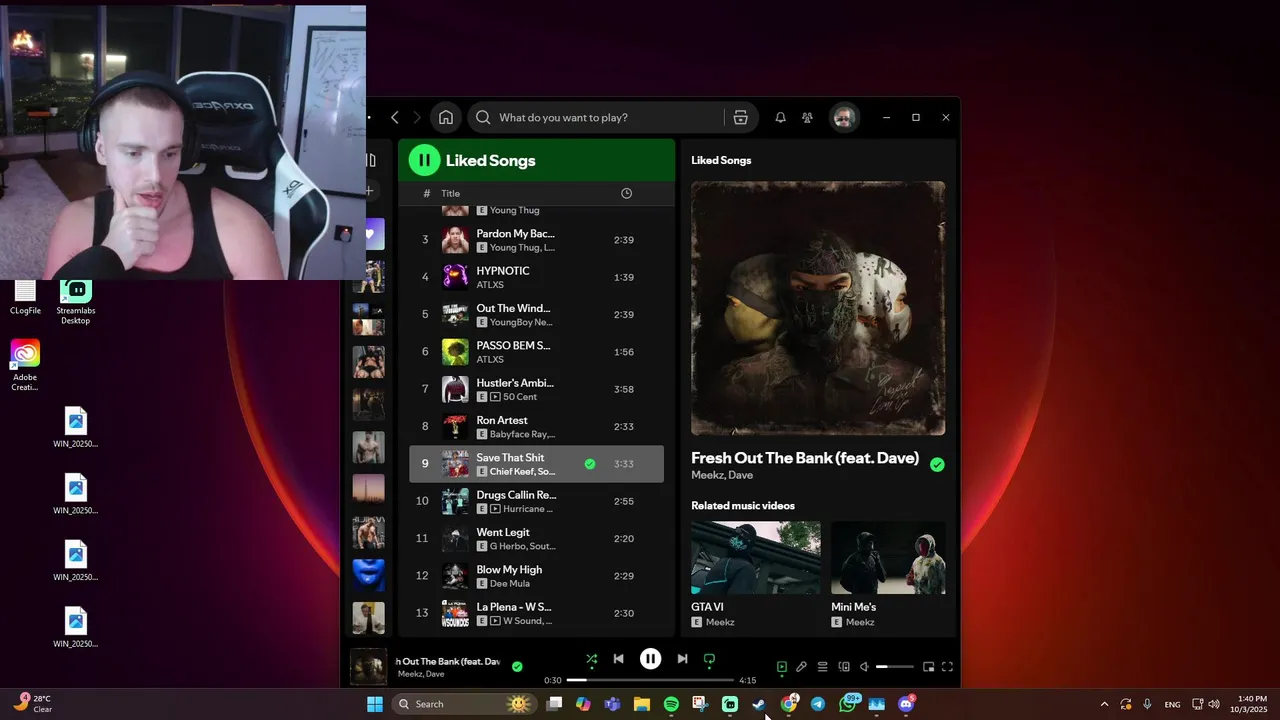Open the Browse icon in search bar
The width and height of the screenshot is (1280, 720).
(740, 117)
